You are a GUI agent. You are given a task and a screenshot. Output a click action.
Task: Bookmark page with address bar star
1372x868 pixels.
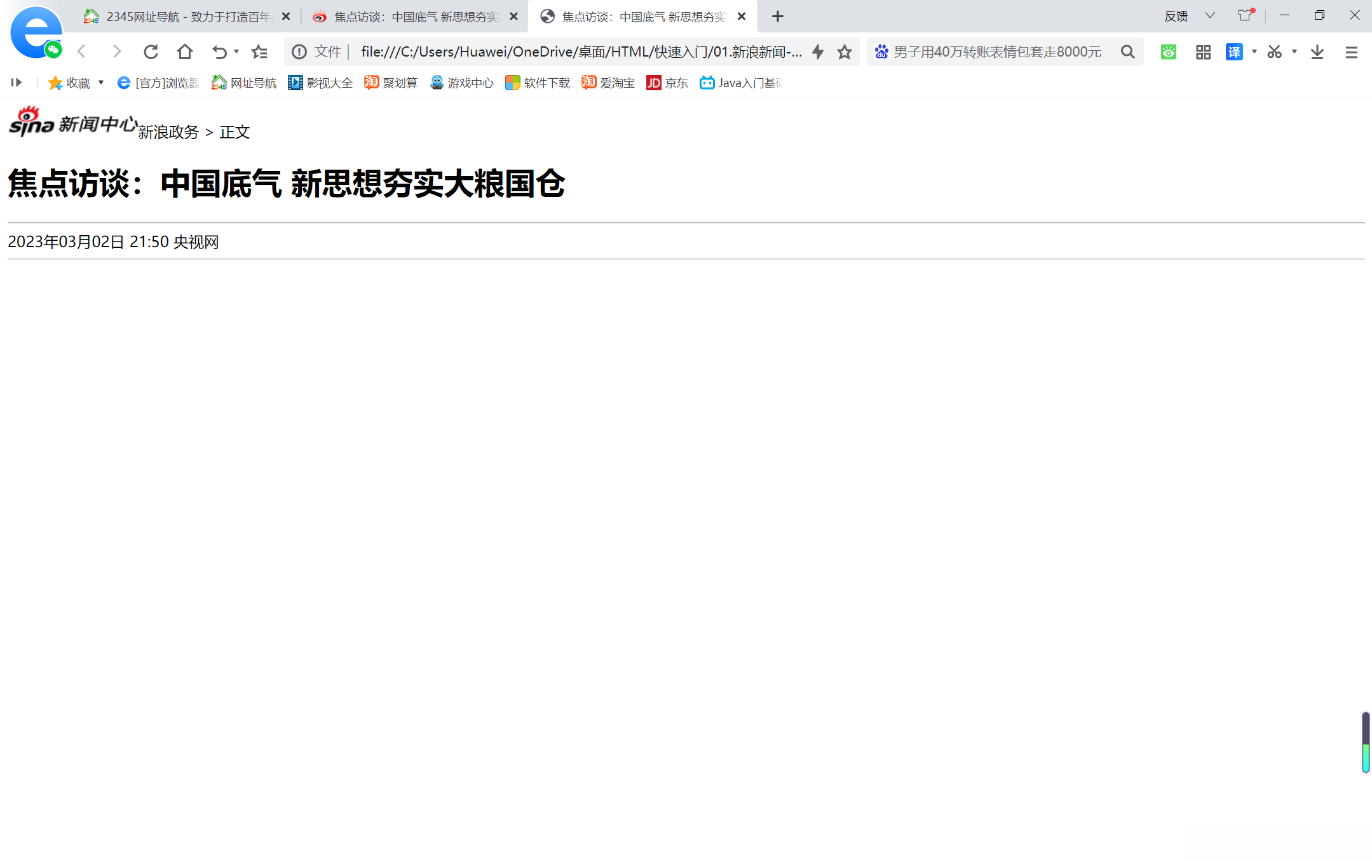coord(845,51)
